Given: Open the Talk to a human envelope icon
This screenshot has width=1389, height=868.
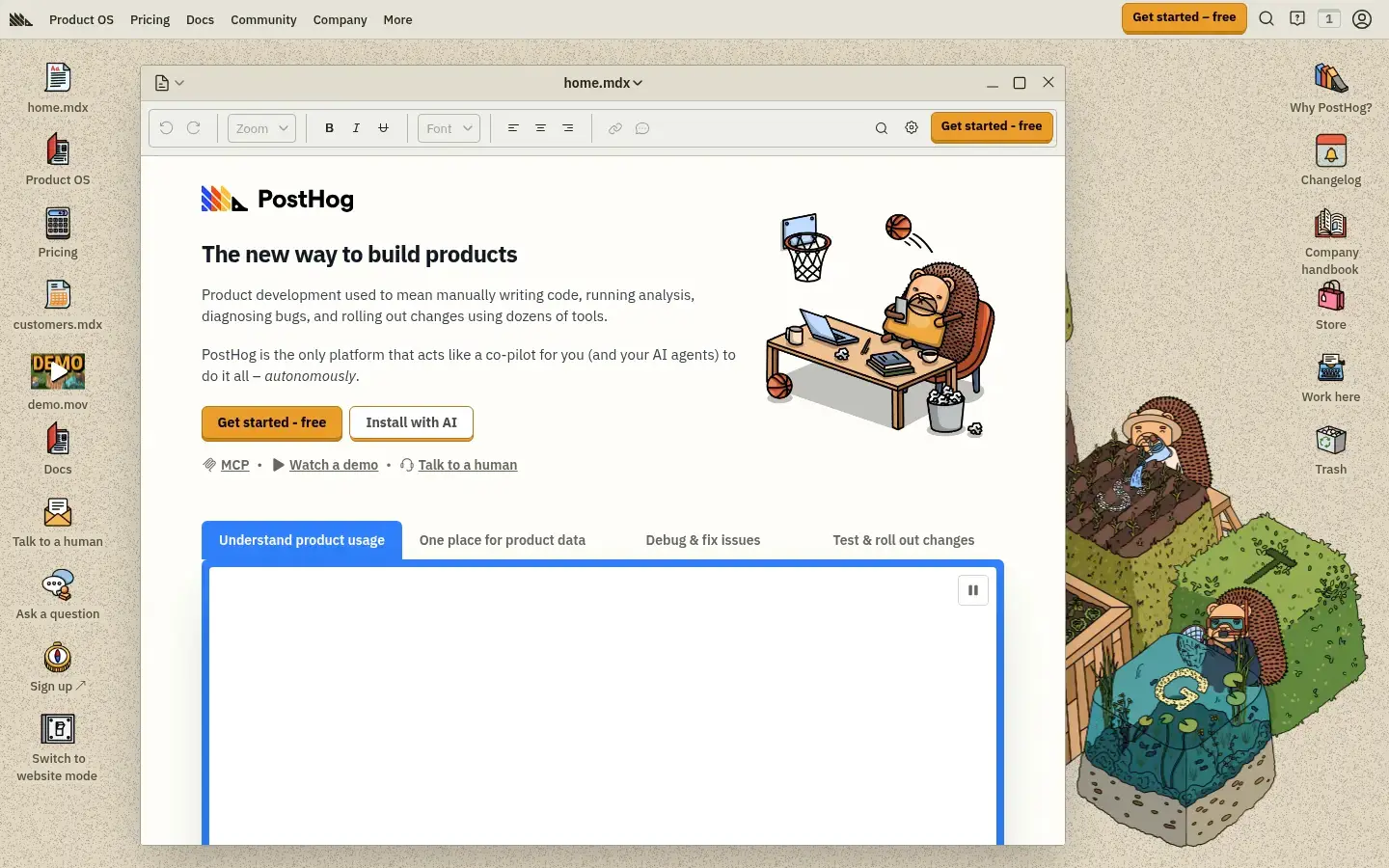Looking at the screenshot, I should [58, 512].
